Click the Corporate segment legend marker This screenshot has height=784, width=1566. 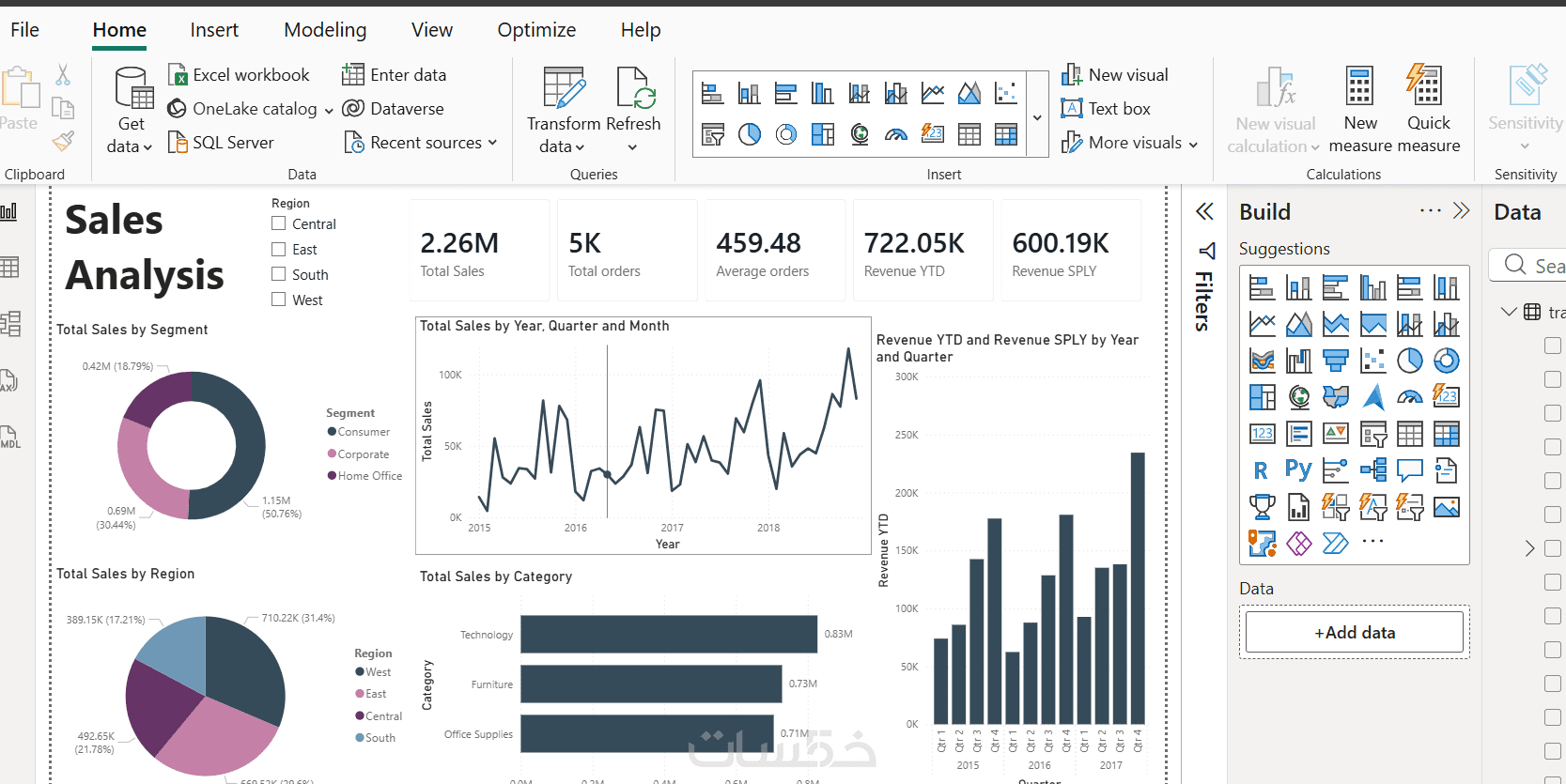332,453
